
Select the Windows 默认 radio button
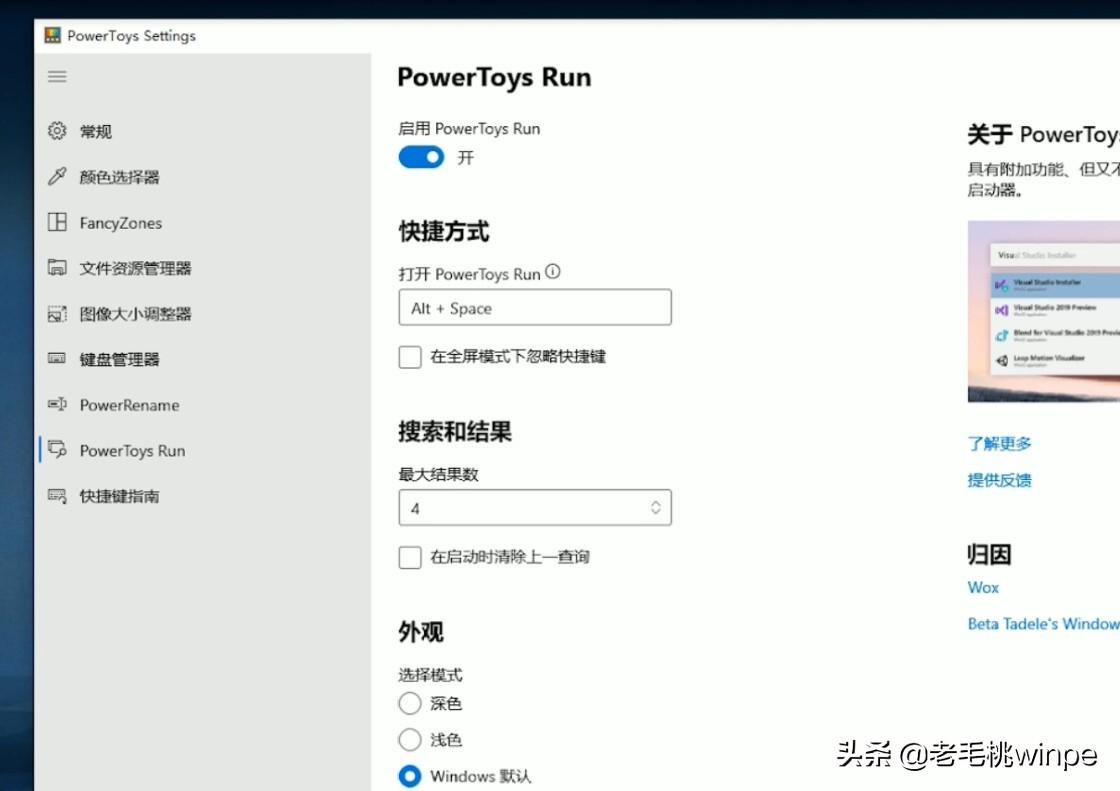tap(410, 776)
